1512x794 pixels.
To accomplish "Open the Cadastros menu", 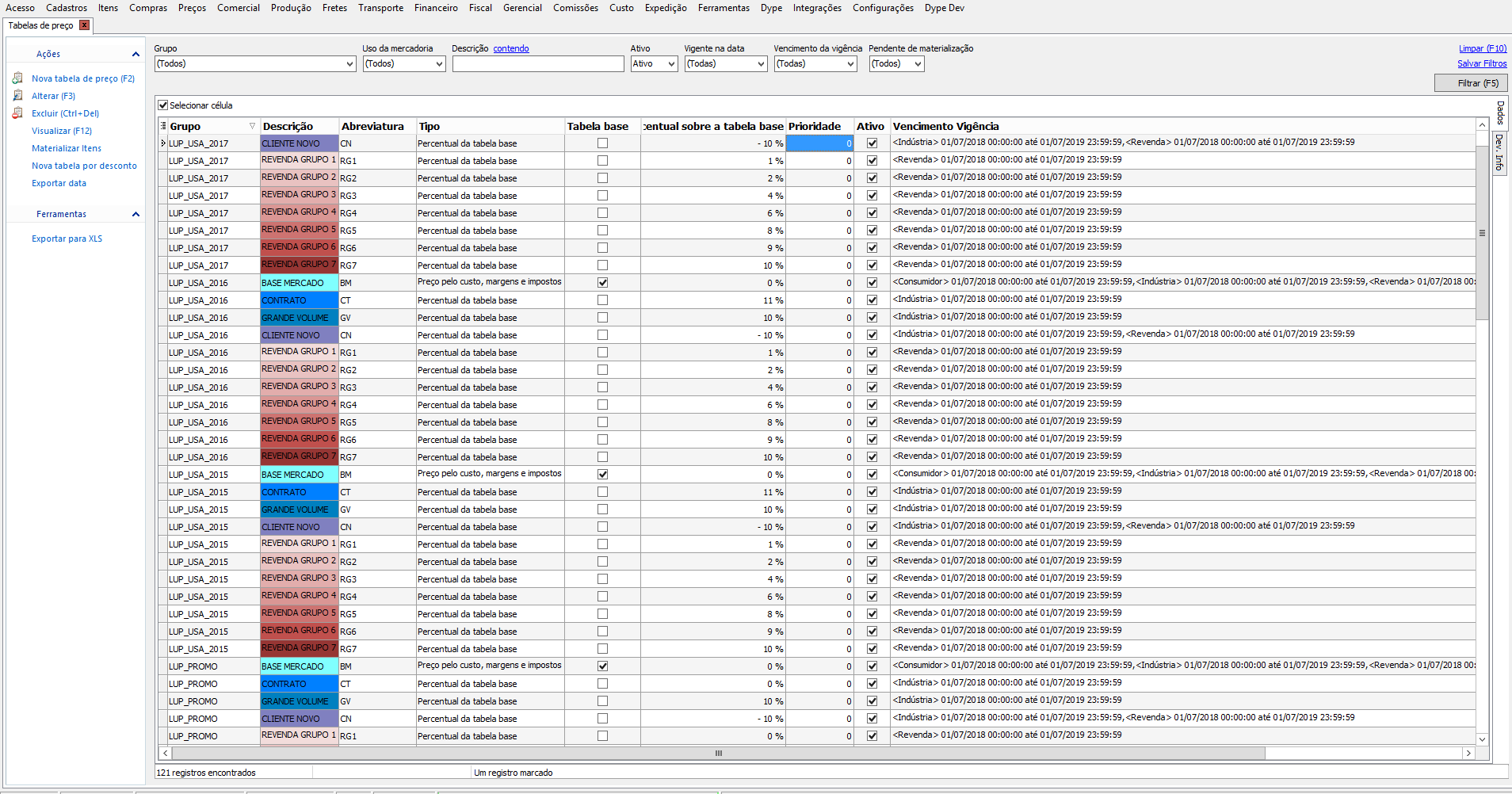I will pyautogui.click(x=67, y=8).
